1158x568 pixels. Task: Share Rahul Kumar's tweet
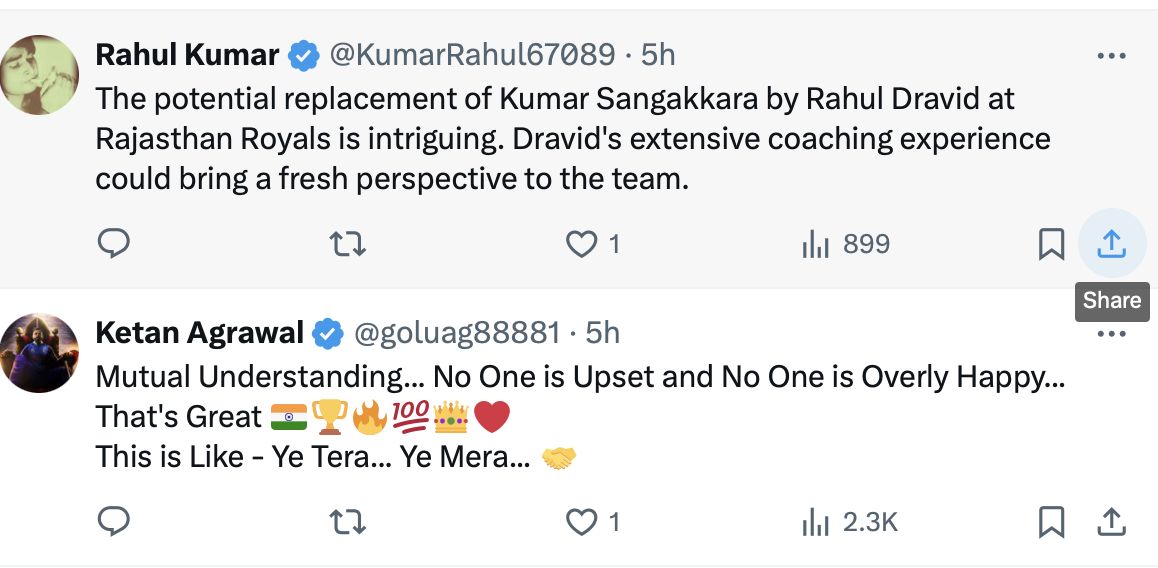1112,243
